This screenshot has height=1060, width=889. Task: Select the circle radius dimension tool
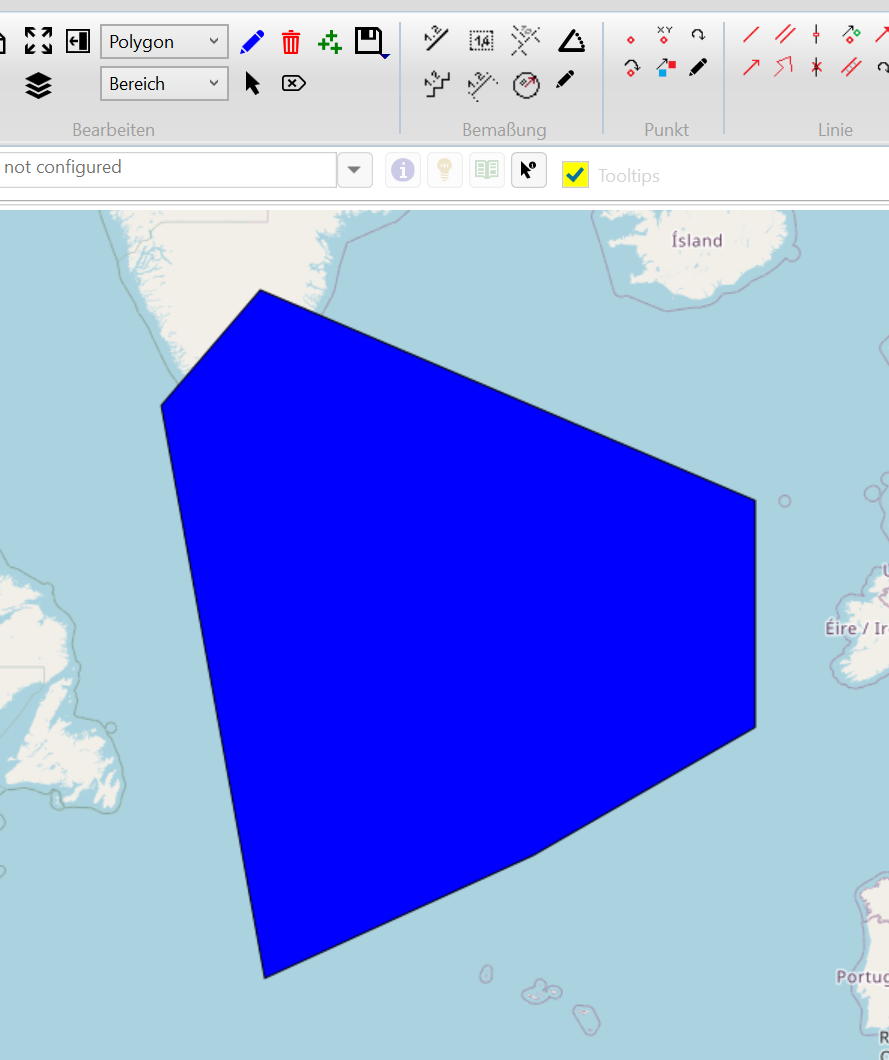[526, 85]
